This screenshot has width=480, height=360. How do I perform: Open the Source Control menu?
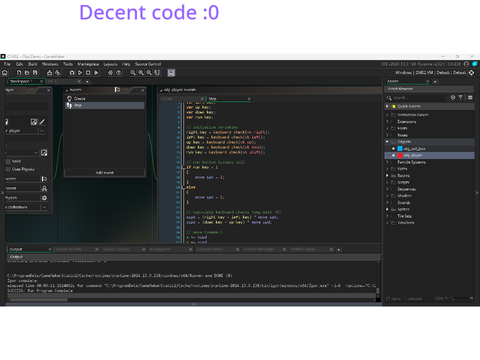click(x=148, y=64)
